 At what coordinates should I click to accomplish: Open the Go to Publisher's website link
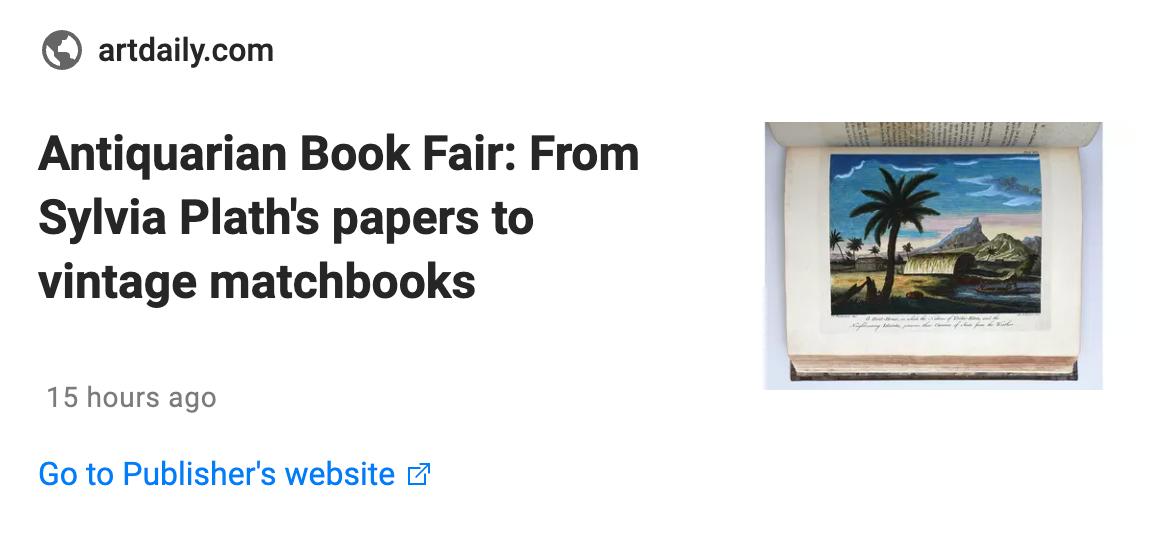tap(235, 474)
